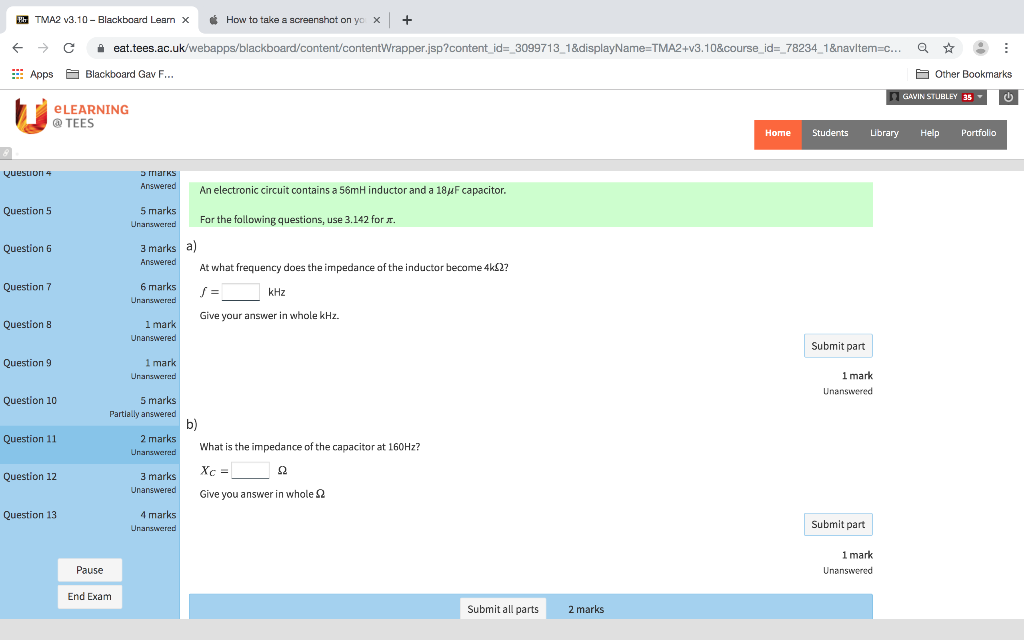
Task: Go back to the previous page
Action: click(x=18, y=48)
